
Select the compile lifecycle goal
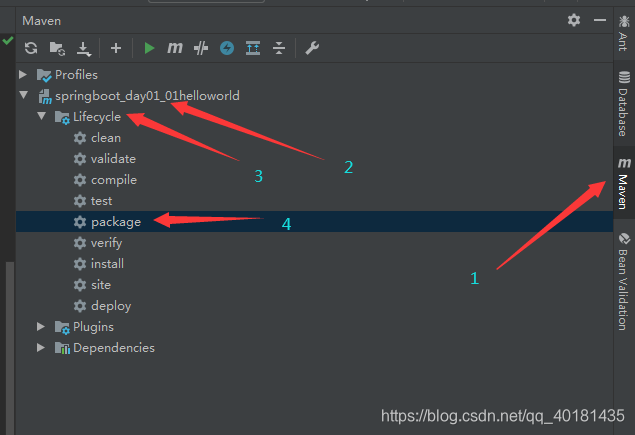point(114,180)
